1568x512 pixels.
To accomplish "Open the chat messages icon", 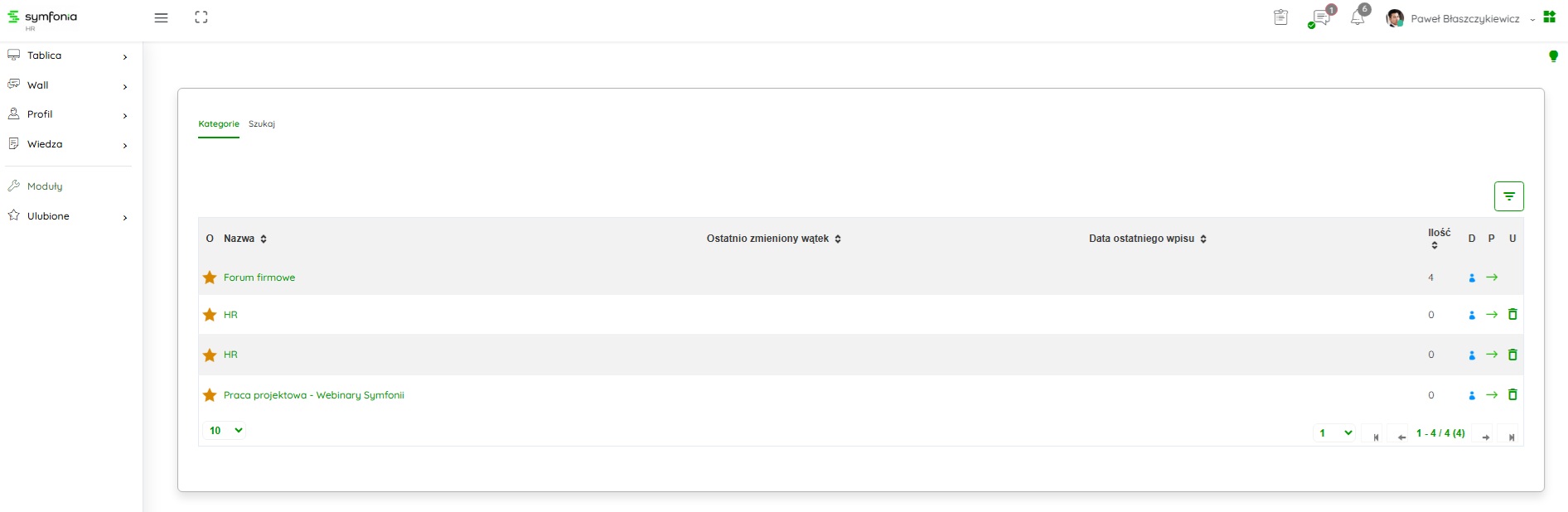I will point(1321,18).
